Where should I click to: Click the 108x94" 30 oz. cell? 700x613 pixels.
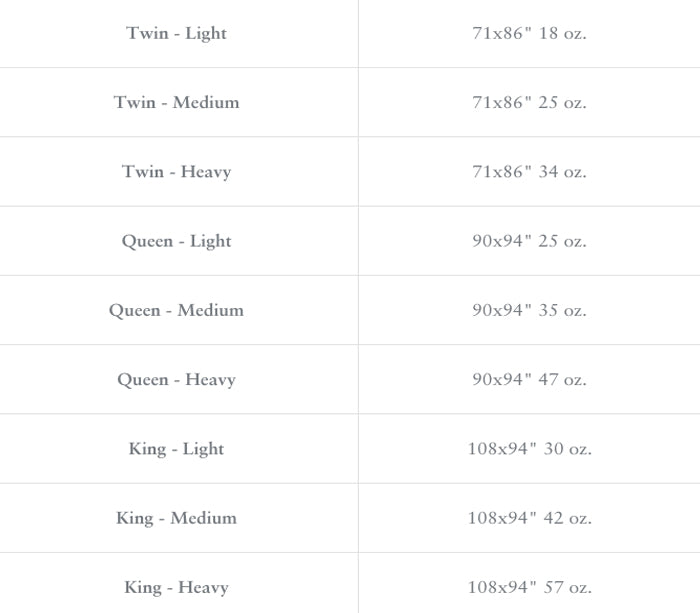click(x=529, y=449)
